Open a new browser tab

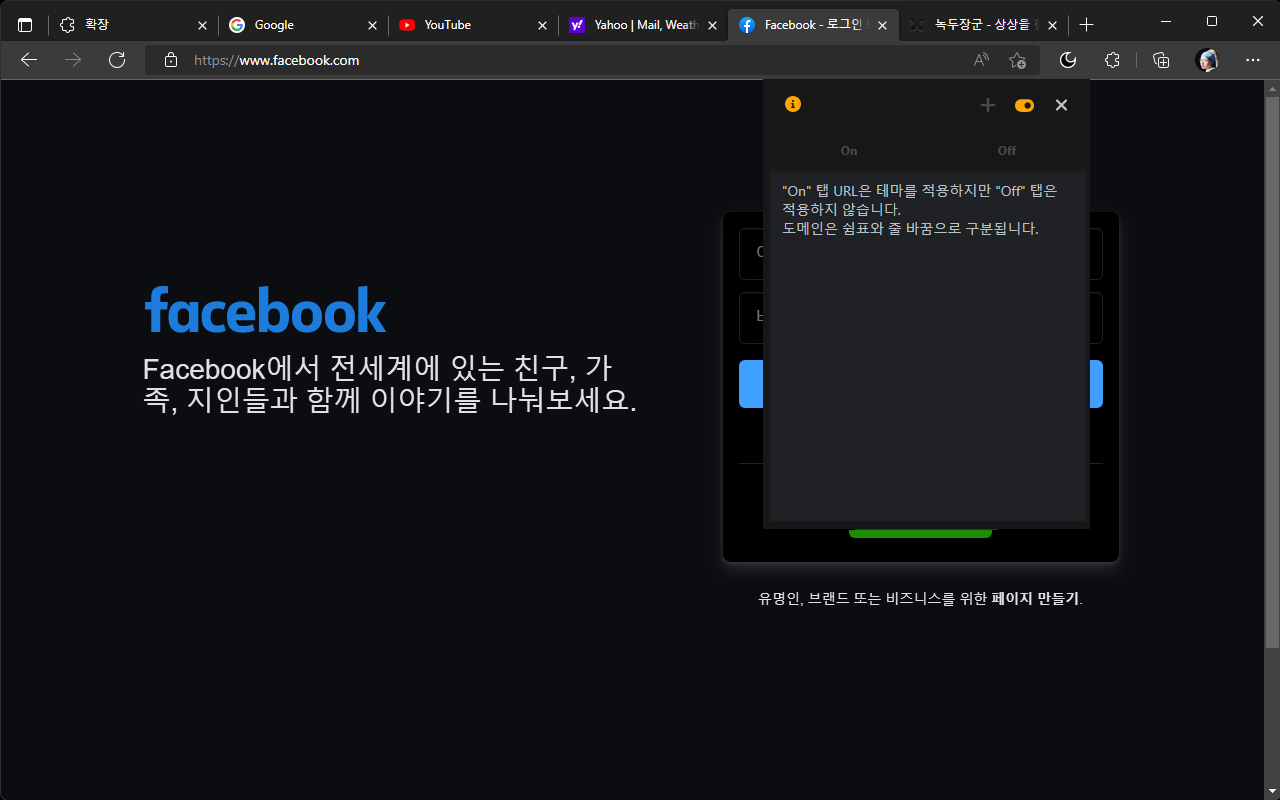pyautogui.click(x=1087, y=25)
